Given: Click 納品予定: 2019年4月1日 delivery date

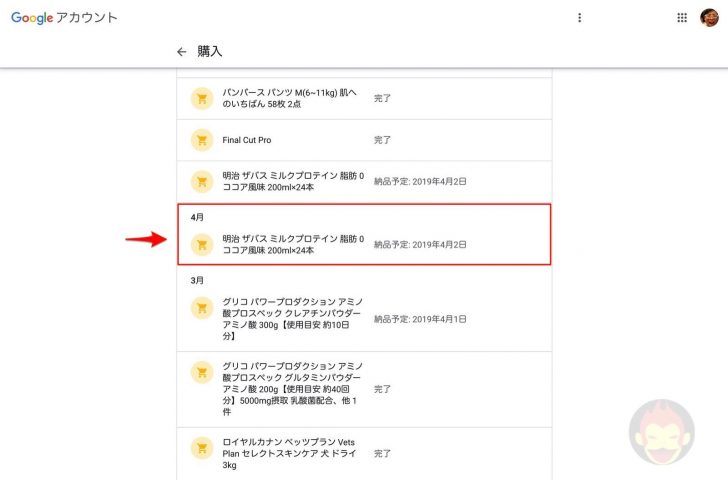Looking at the screenshot, I should 420,319.
